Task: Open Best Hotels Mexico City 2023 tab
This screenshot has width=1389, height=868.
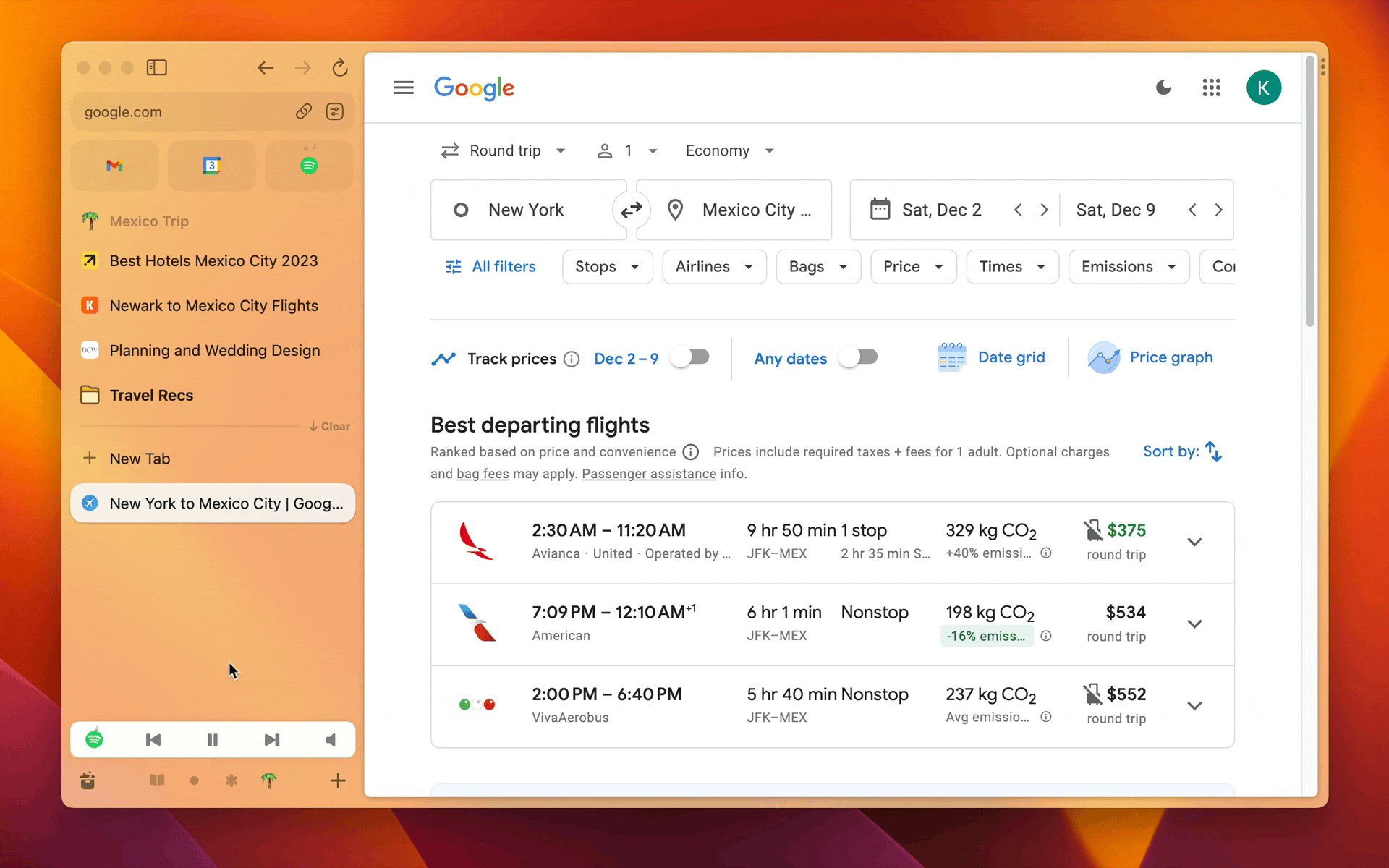Action: 213,260
